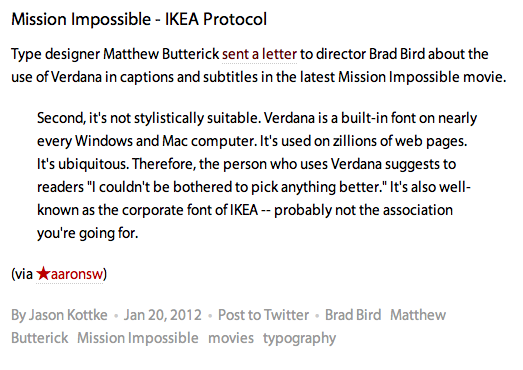Open the typography tag
This screenshot has height=370, width=523.
click(300, 339)
